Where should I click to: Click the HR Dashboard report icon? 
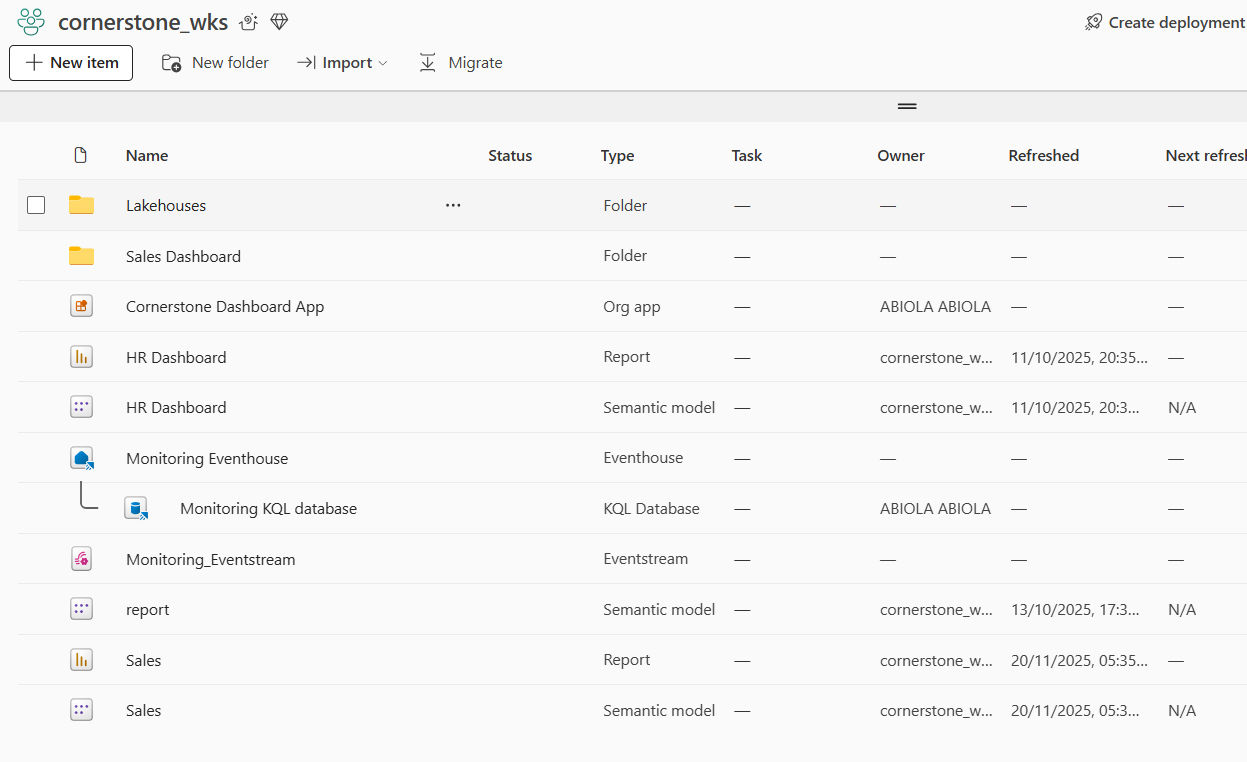(x=81, y=357)
